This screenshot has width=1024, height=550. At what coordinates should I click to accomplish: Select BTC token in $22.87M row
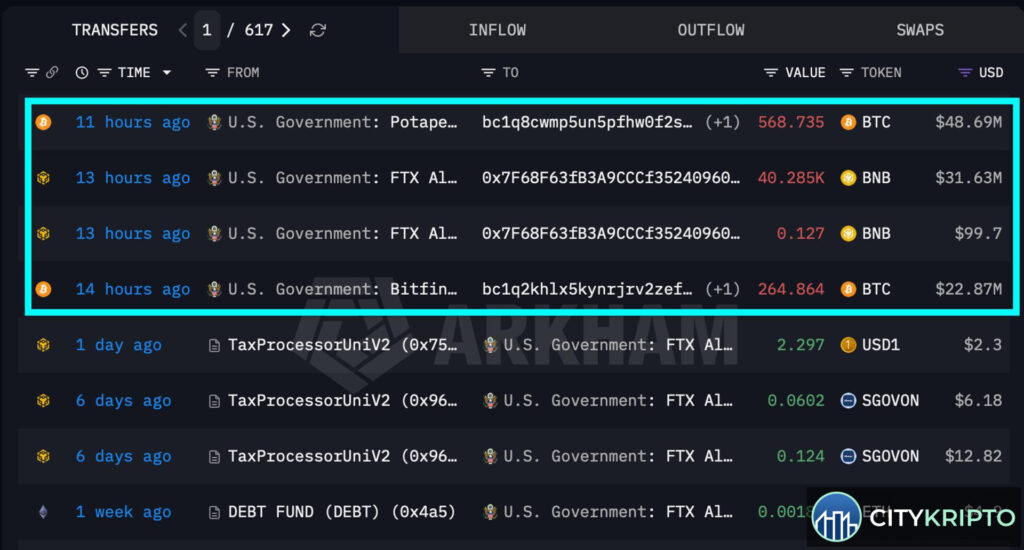[x=876, y=289]
